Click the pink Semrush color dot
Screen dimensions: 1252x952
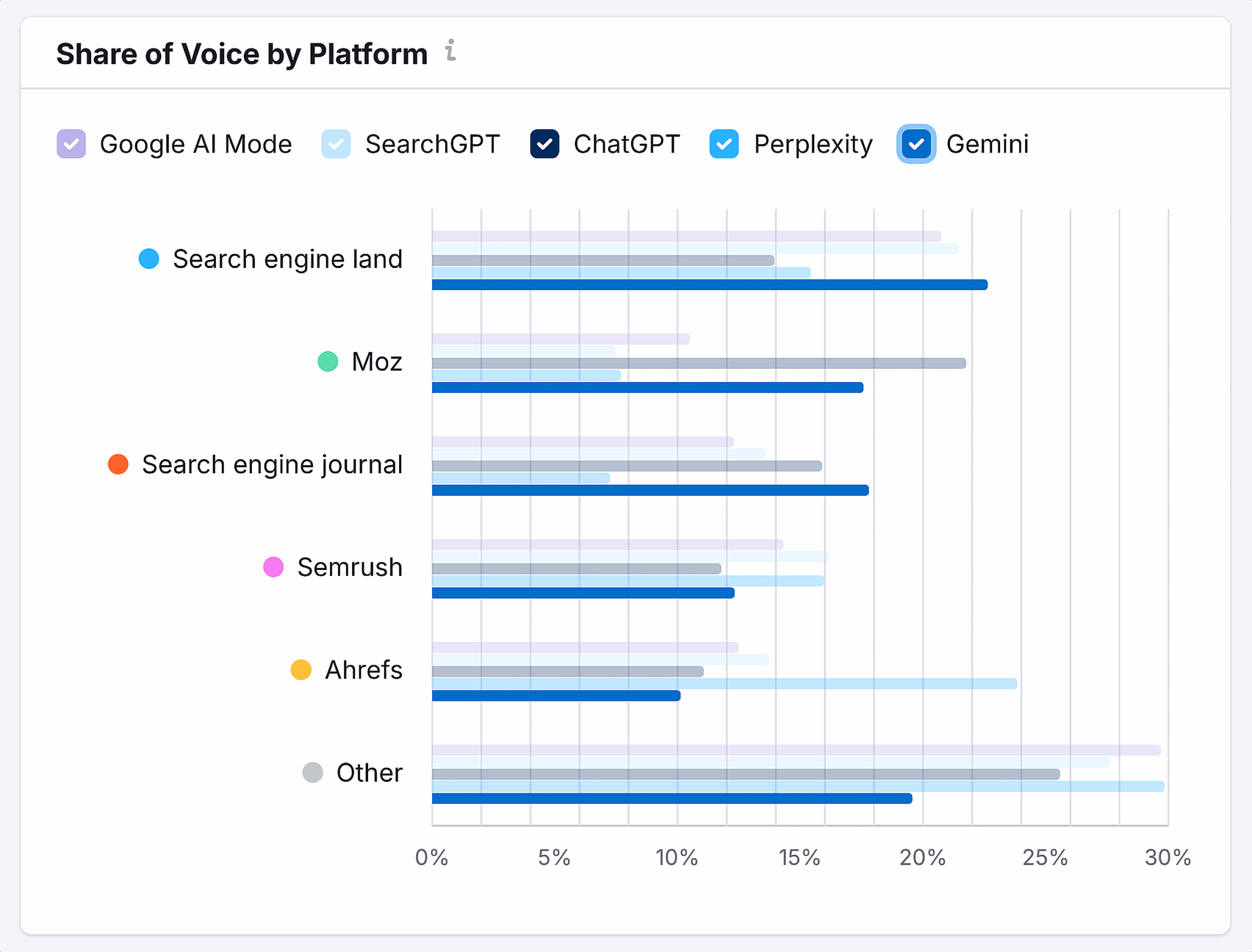point(273,567)
